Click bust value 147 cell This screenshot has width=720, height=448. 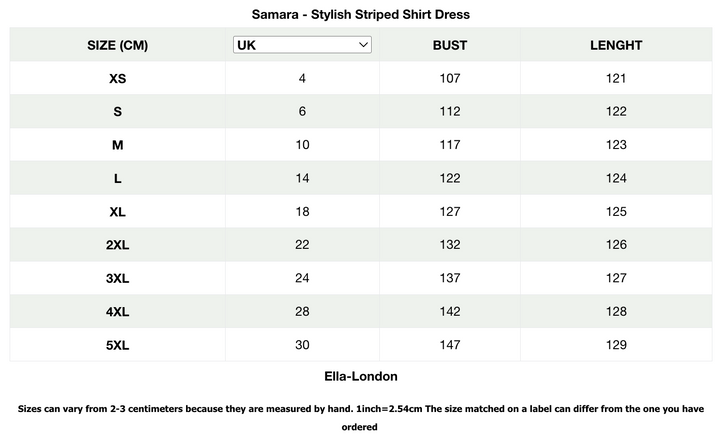click(x=450, y=345)
